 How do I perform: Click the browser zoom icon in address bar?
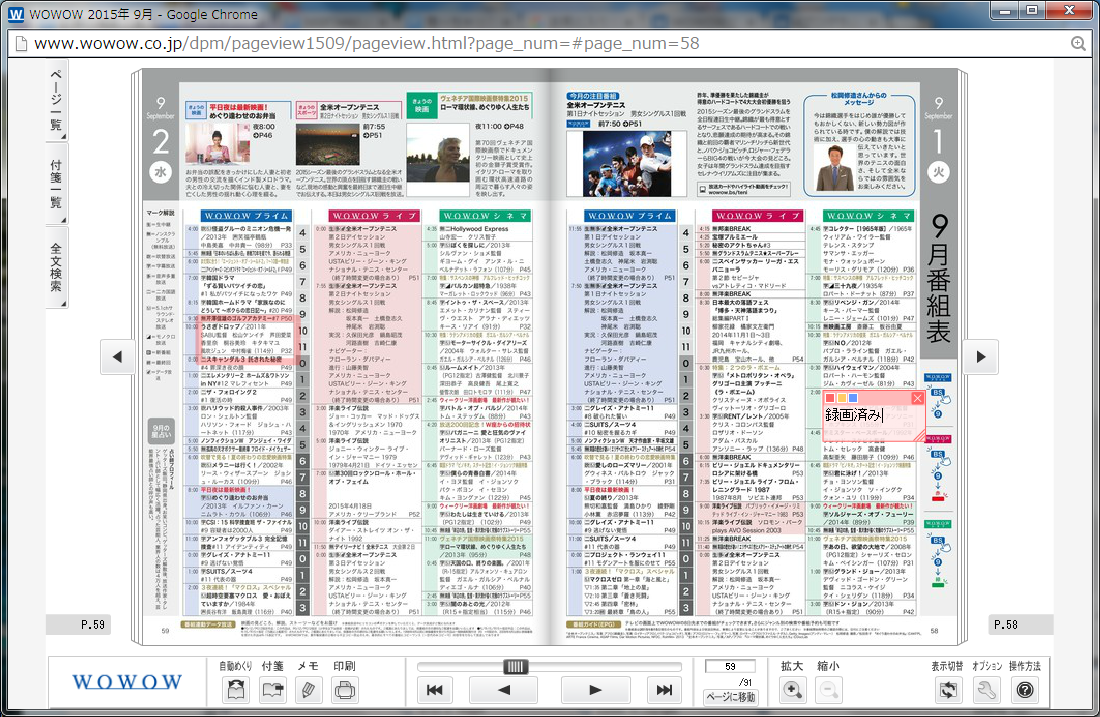(x=1078, y=43)
